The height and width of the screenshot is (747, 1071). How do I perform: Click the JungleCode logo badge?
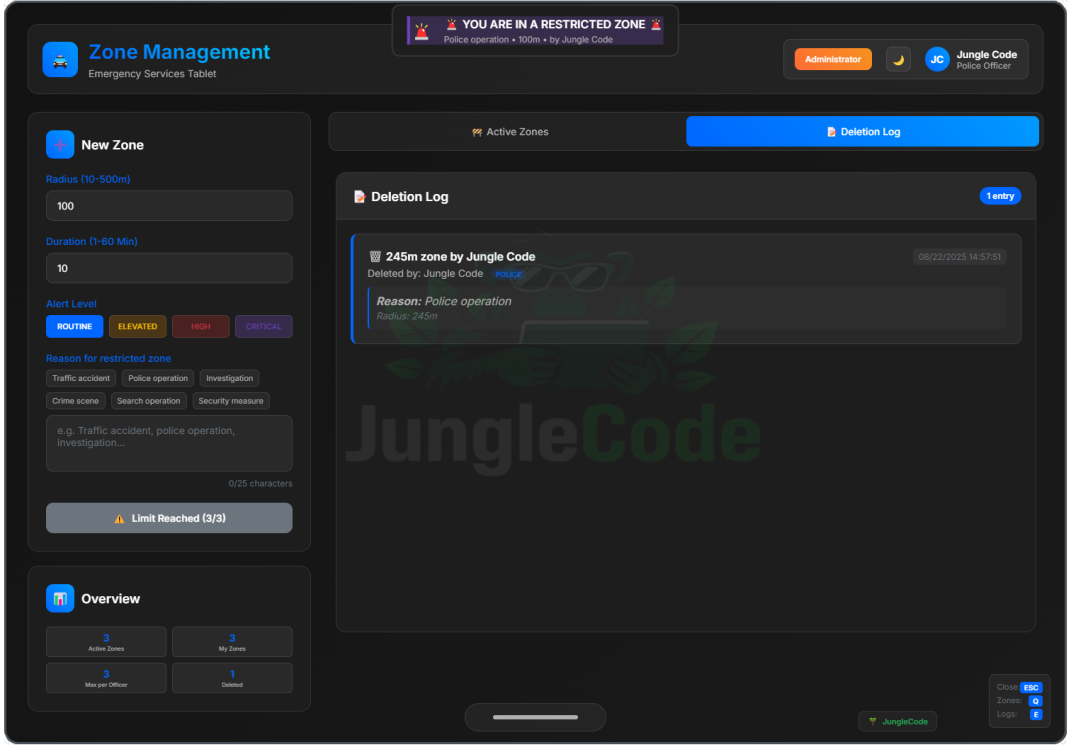pyautogui.click(x=898, y=721)
